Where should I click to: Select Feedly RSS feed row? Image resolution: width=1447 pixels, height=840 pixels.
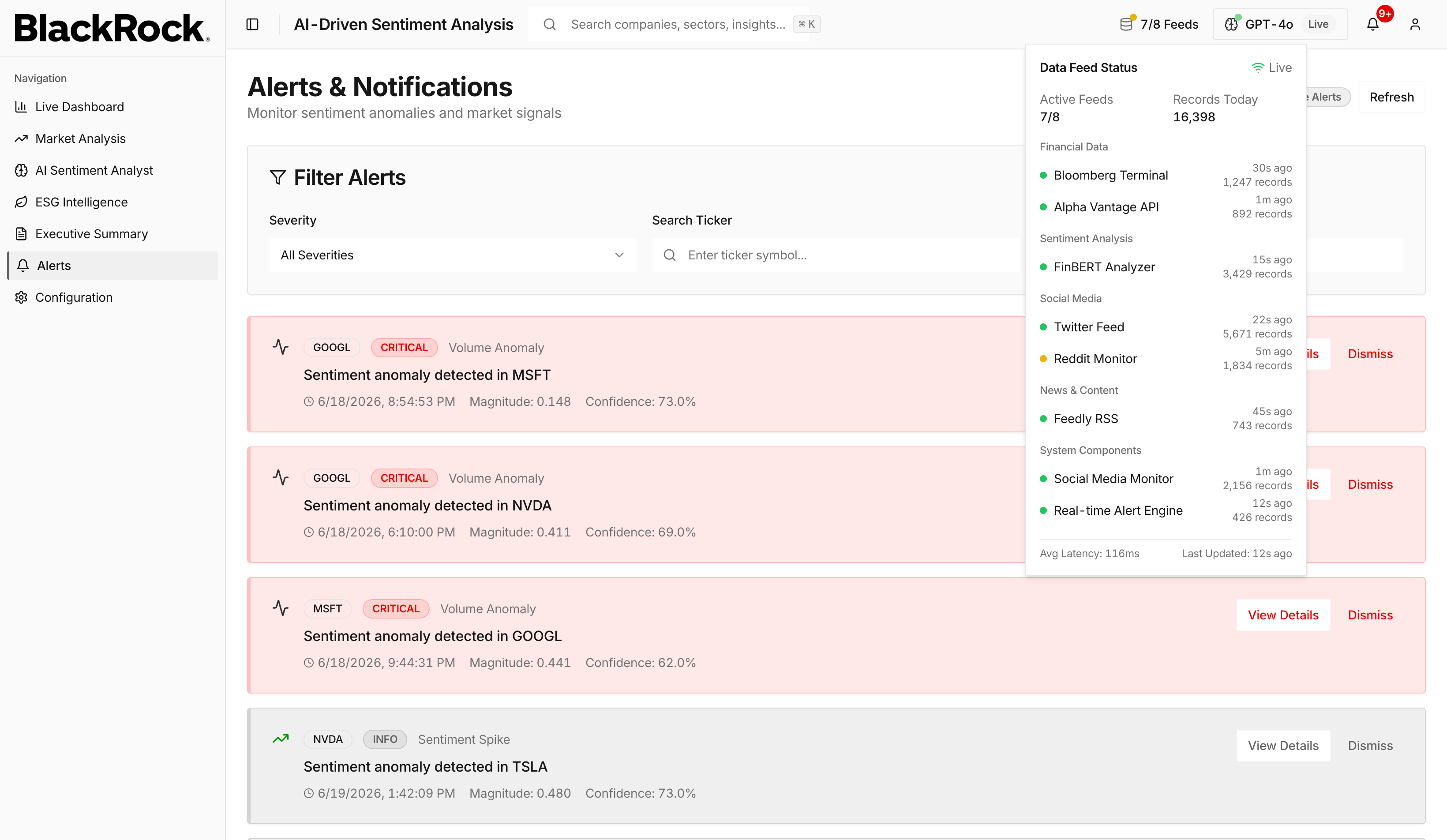coord(1166,419)
